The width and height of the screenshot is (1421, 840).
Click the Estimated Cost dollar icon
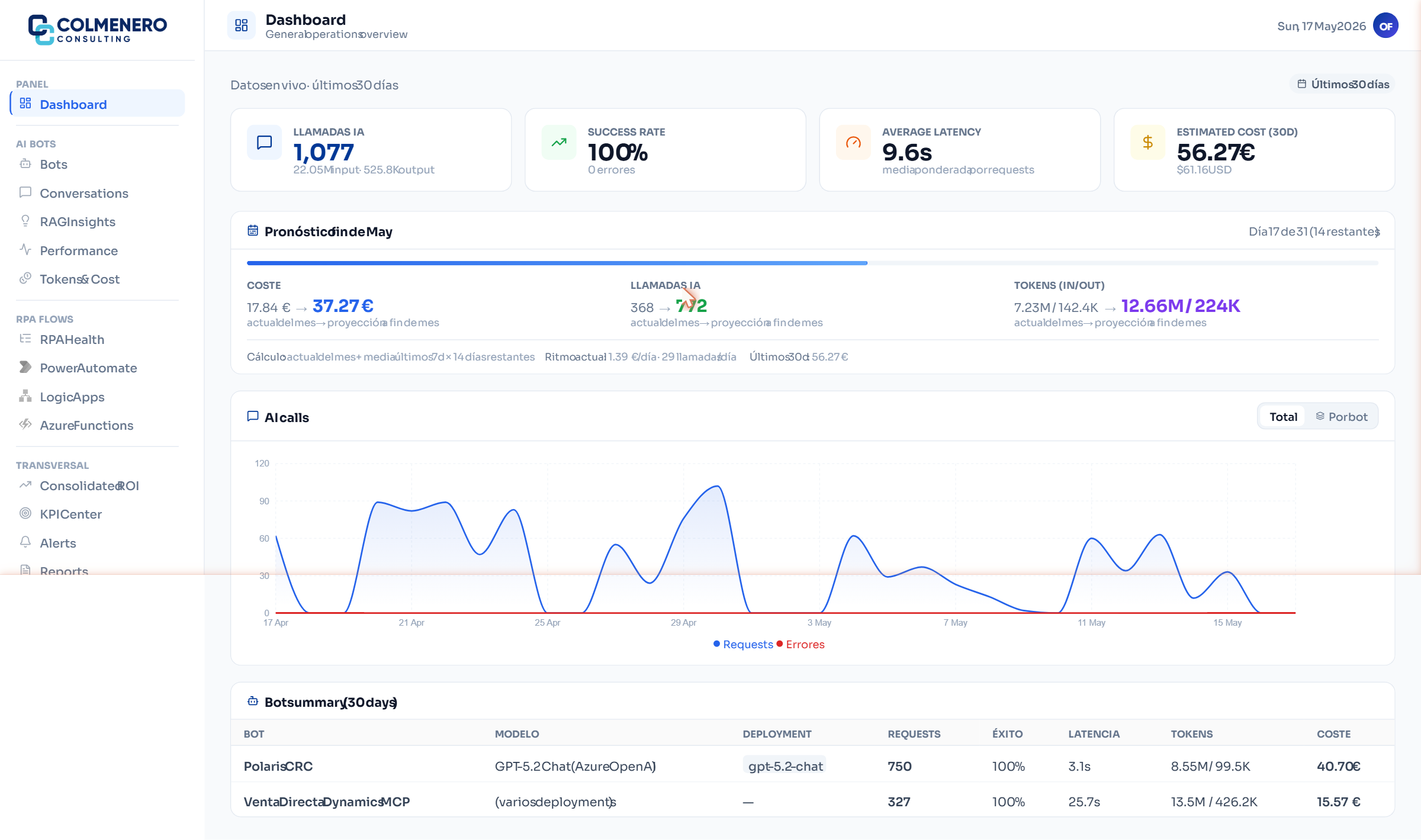[1147, 142]
